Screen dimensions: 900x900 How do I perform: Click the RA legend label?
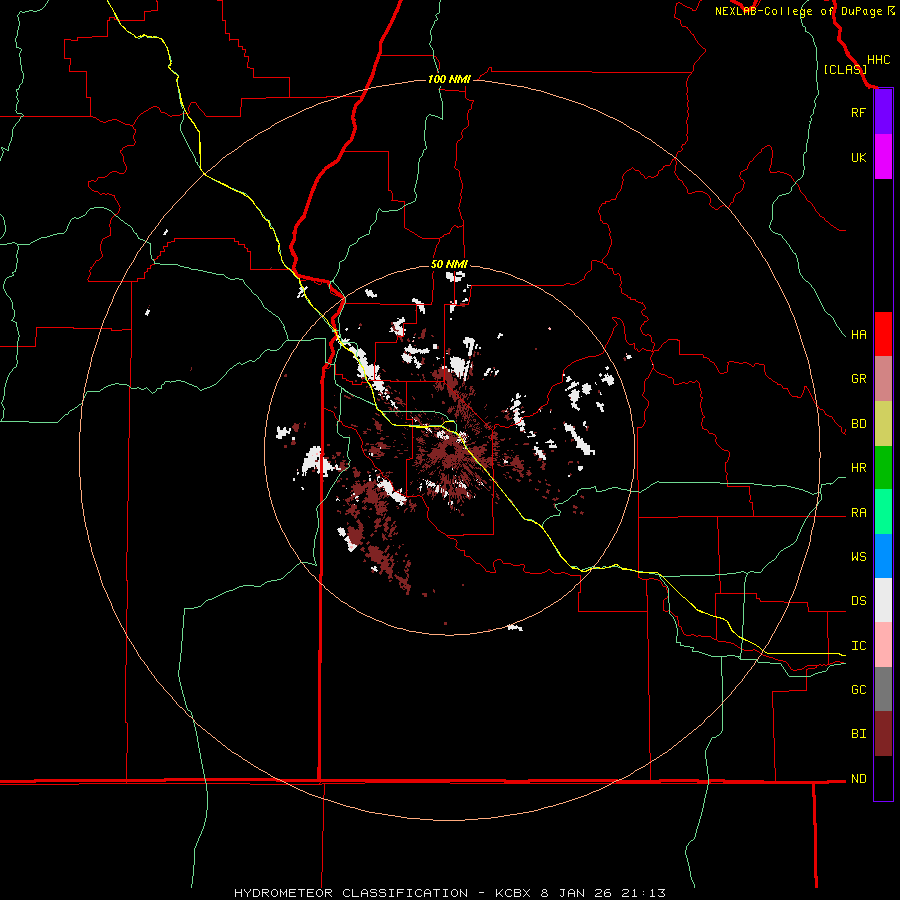[858, 513]
